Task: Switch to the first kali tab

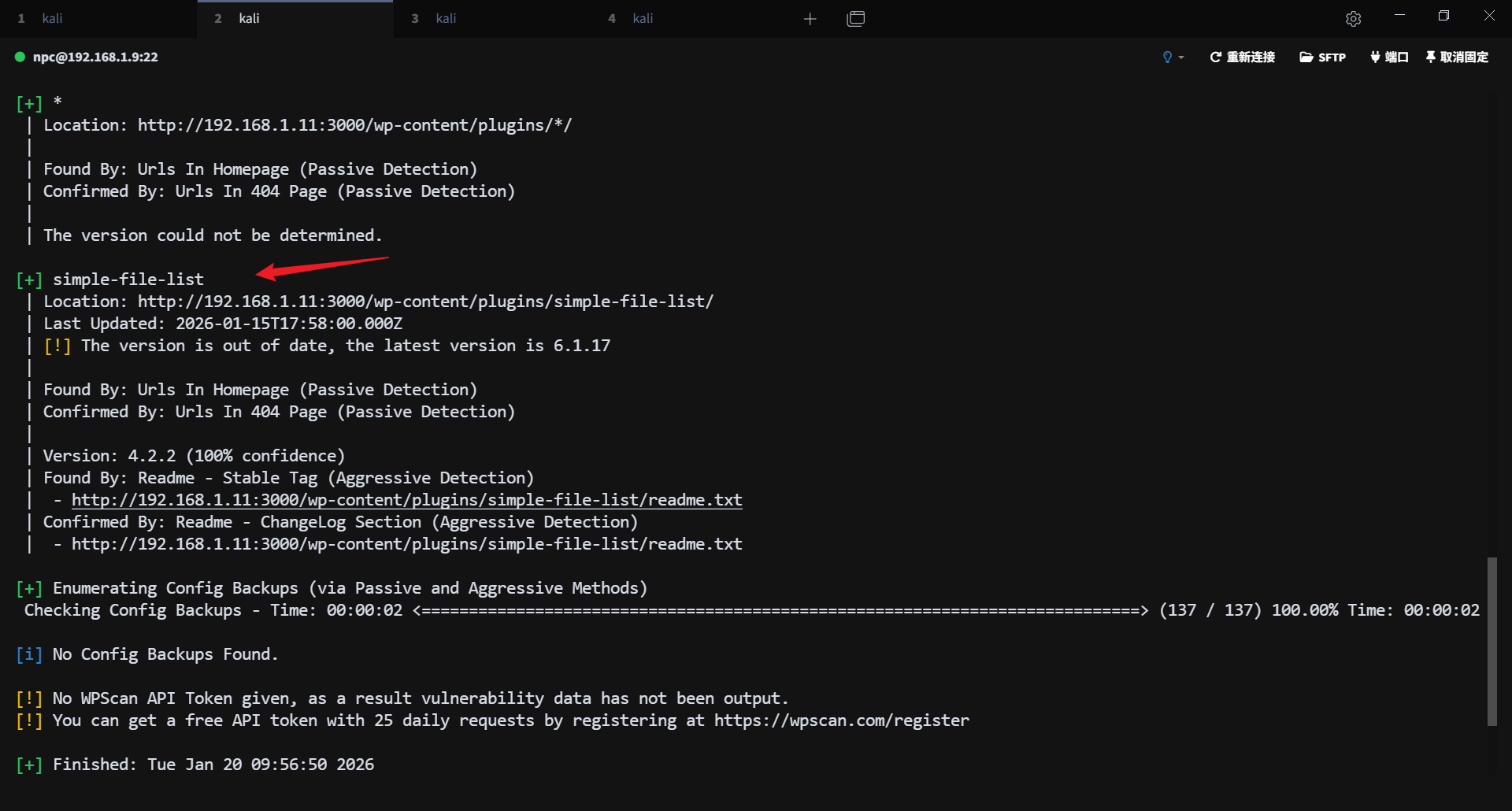Action: tap(52, 19)
